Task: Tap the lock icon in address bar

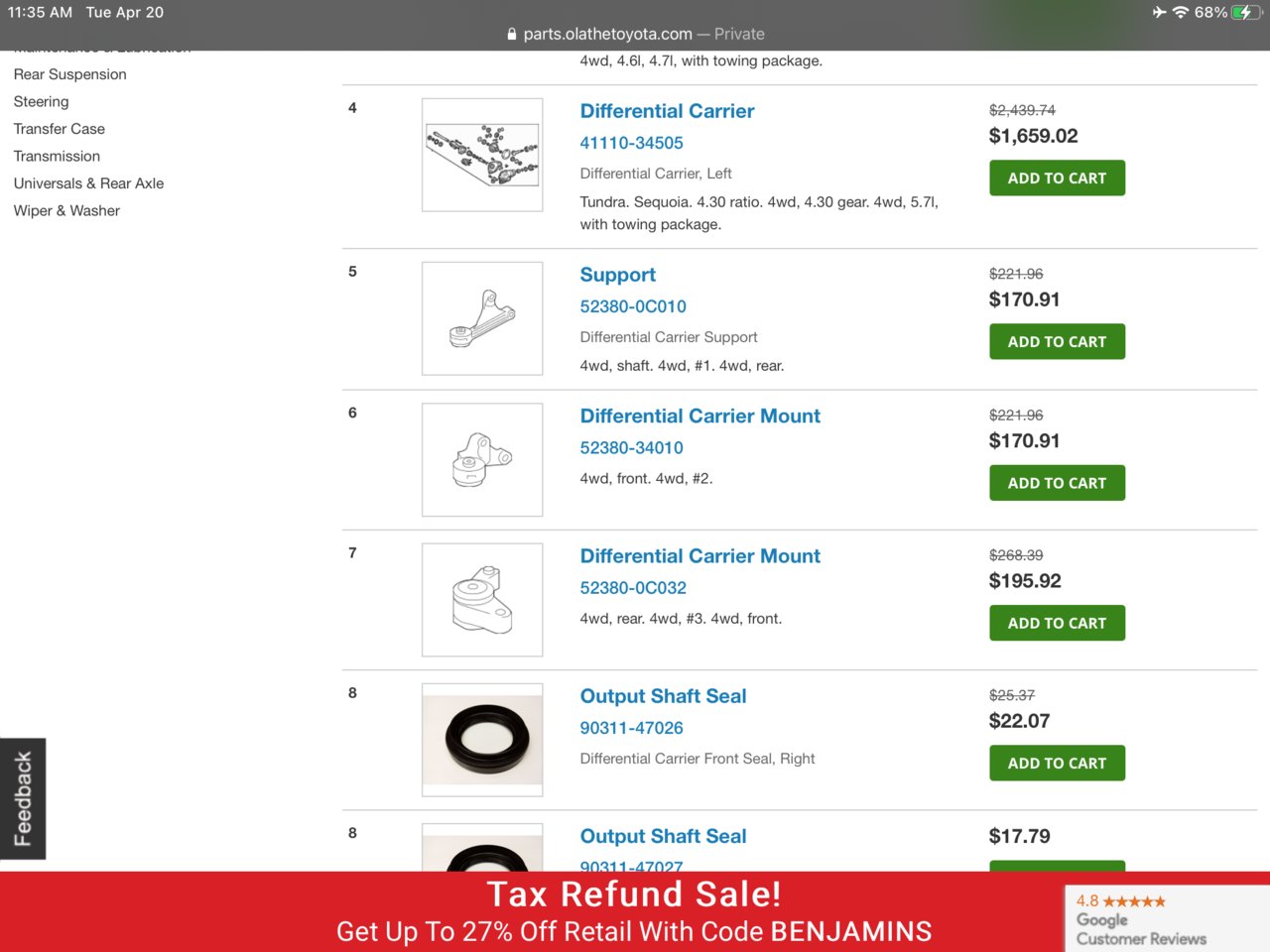Action: (512, 34)
